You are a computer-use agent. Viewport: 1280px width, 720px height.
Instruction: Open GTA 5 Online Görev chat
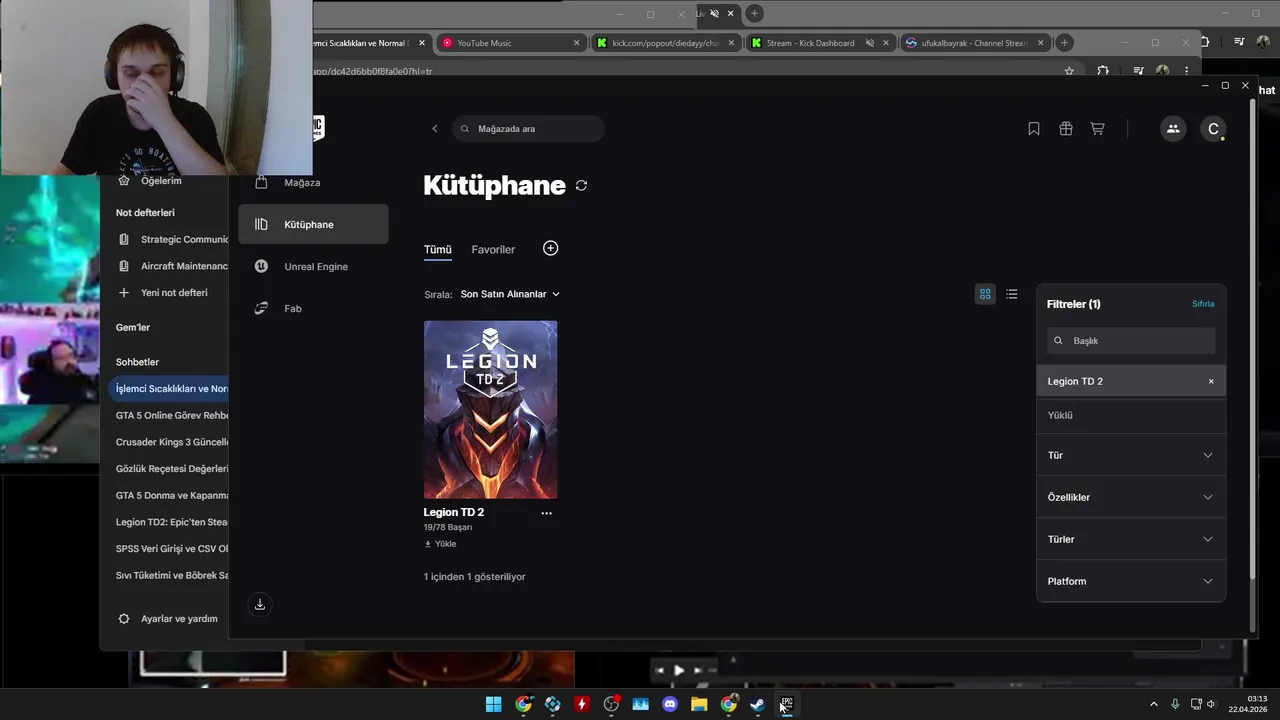pyautogui.click(x=172, y=415)
